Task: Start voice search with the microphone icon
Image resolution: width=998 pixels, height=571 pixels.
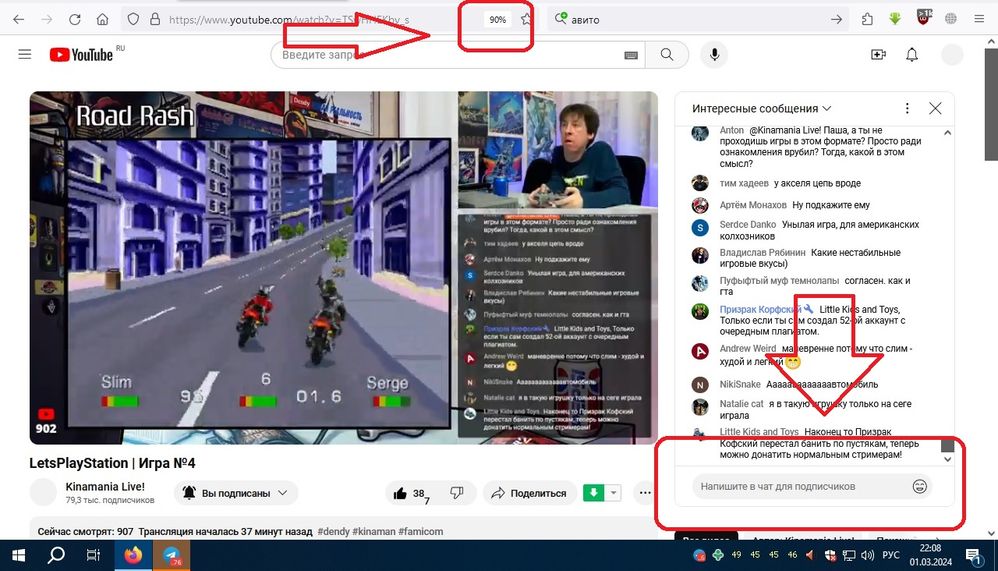Action: (x=714, y=55)
